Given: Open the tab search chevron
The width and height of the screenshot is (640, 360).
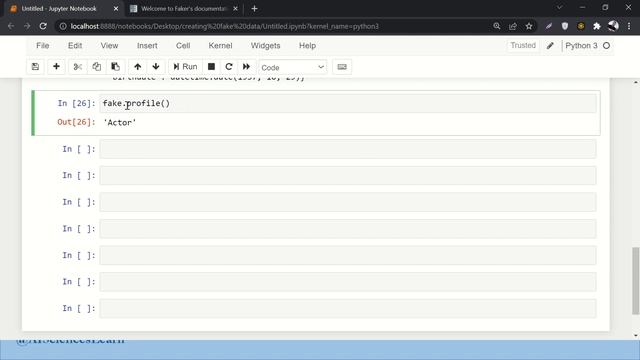Looking at the screenshot, I should (560, 8).
